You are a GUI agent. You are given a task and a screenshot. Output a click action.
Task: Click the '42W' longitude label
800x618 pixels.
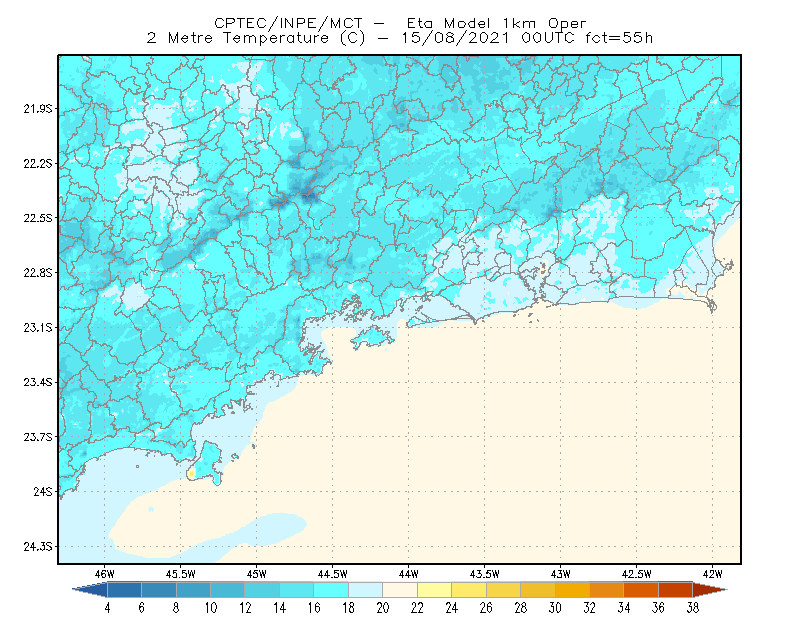tap(712, 574)
